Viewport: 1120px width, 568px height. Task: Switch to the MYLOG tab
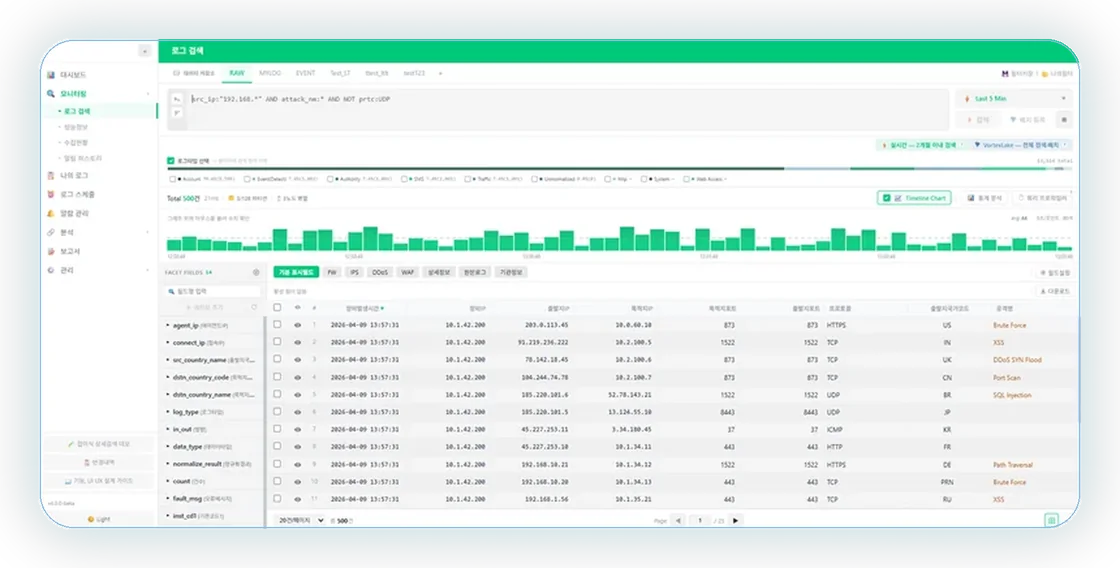[270, 73]
